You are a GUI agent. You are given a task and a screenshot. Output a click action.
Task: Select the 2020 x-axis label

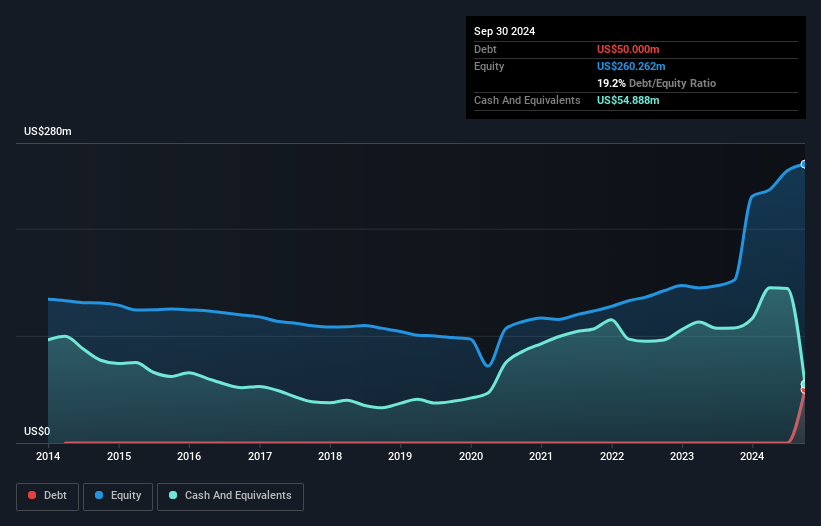(x=471, y=456)
